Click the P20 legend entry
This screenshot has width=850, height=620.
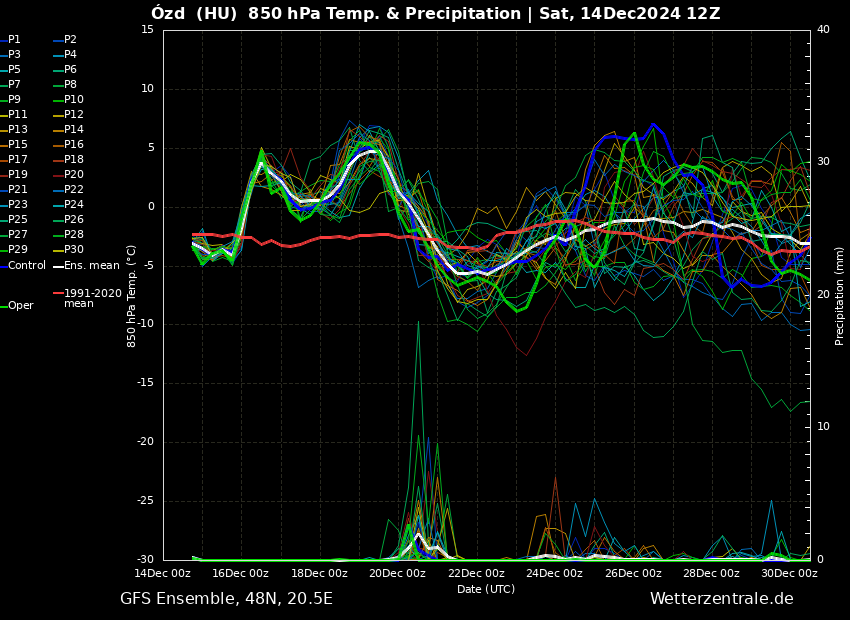pos(73,175)
